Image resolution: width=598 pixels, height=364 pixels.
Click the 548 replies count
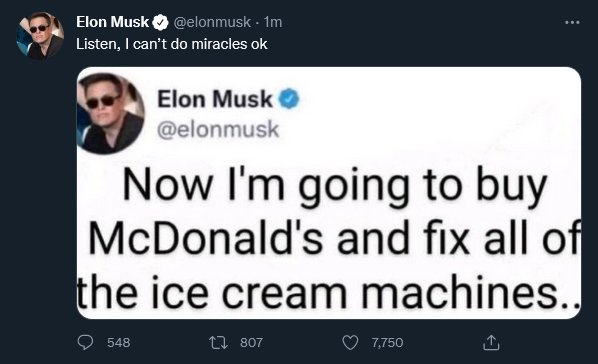point(119,342)
